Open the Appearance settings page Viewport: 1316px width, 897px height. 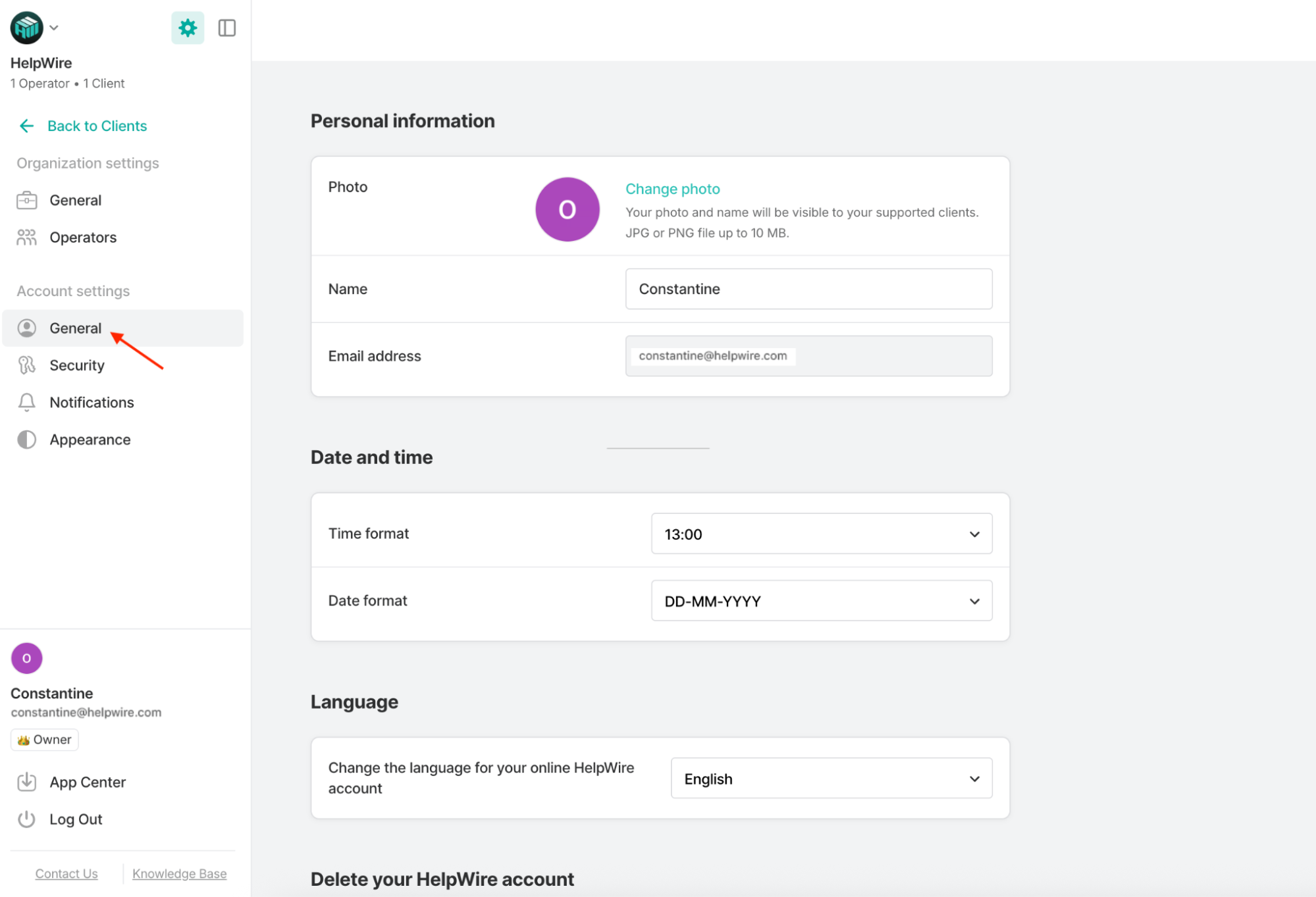tap(90, 440)
